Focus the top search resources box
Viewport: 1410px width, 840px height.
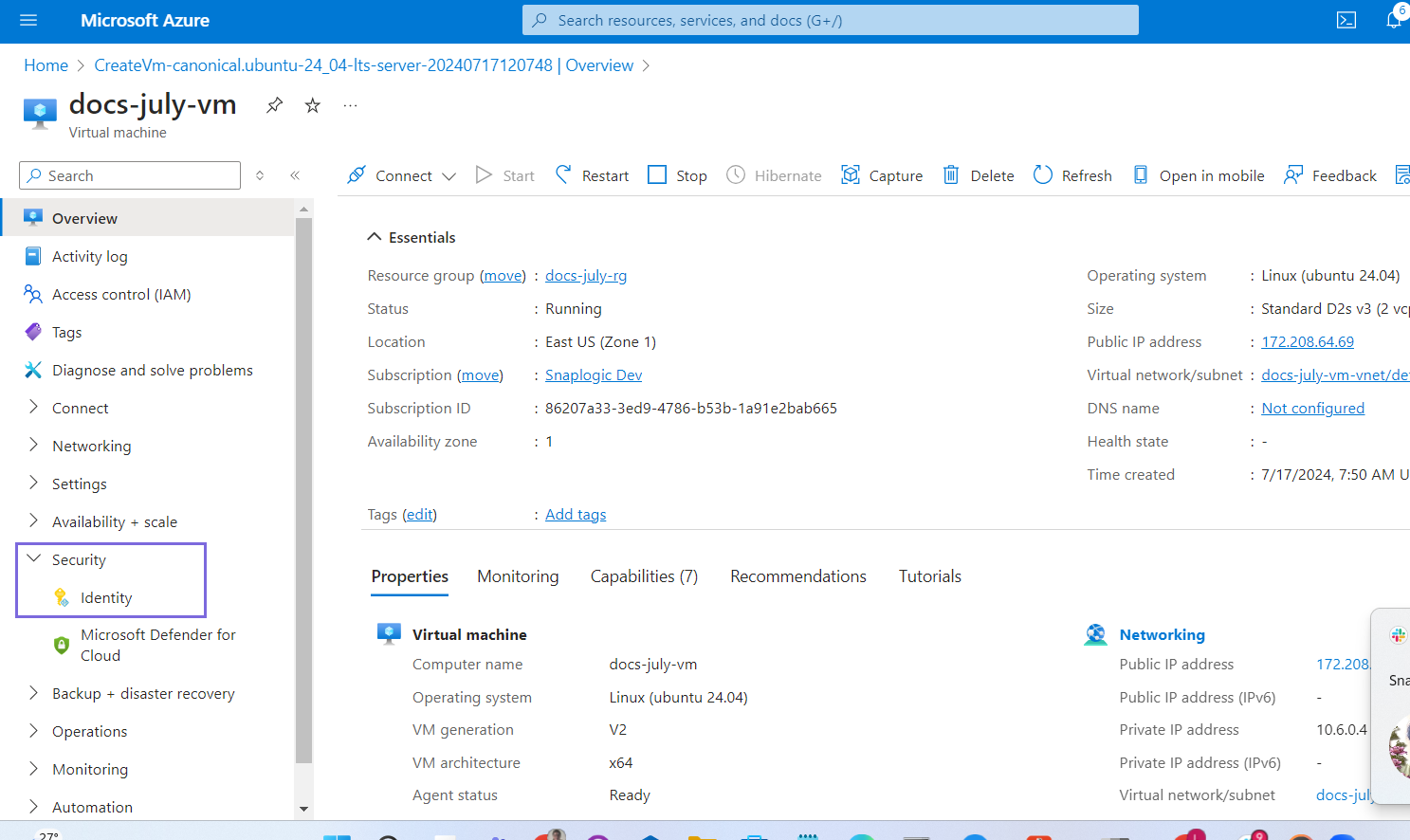(x=830, y=20)
